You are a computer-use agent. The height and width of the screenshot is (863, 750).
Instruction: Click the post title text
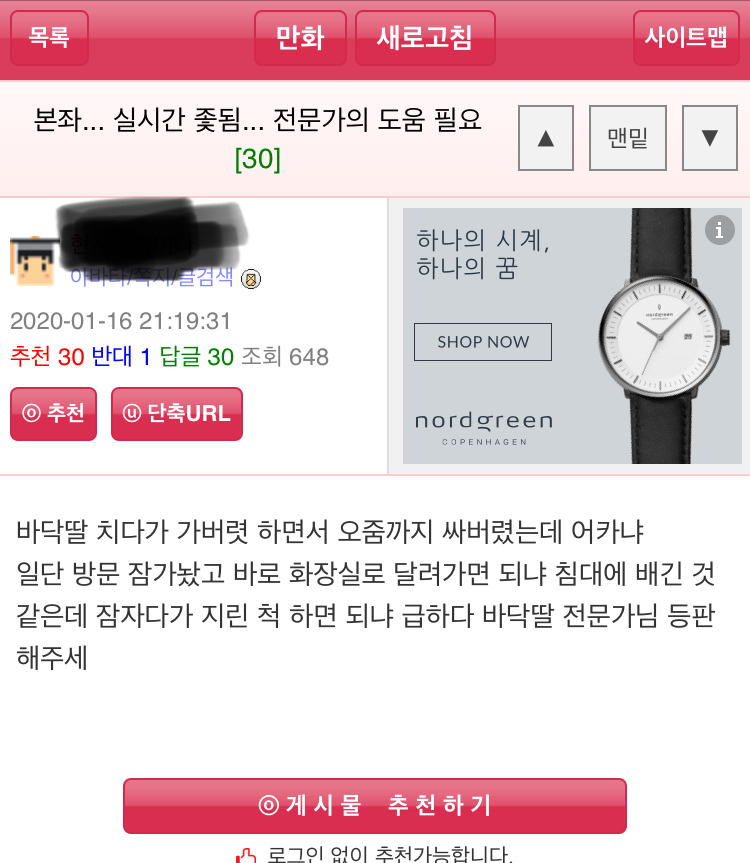point(258,119)
